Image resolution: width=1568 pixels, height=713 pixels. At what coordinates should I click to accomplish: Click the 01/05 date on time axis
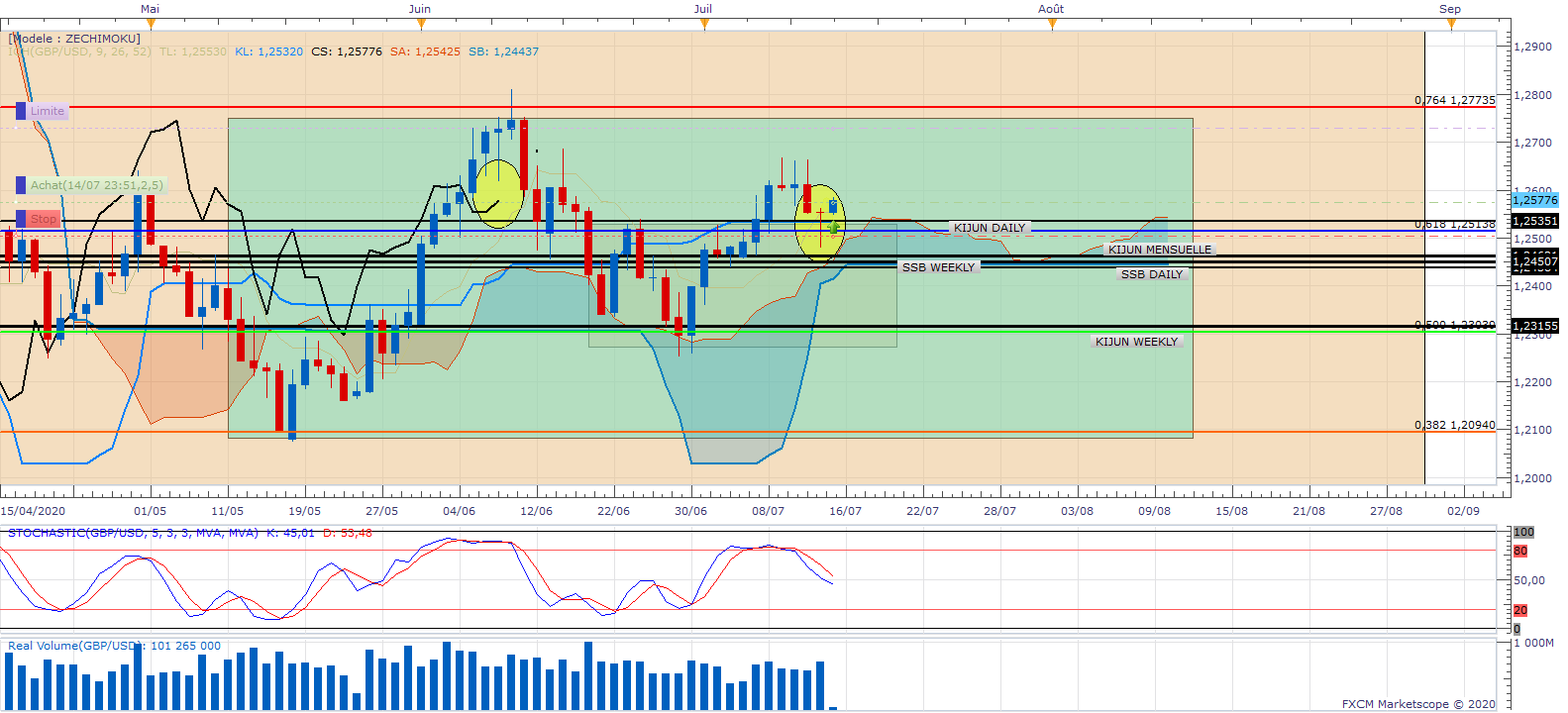click(150, 511)
